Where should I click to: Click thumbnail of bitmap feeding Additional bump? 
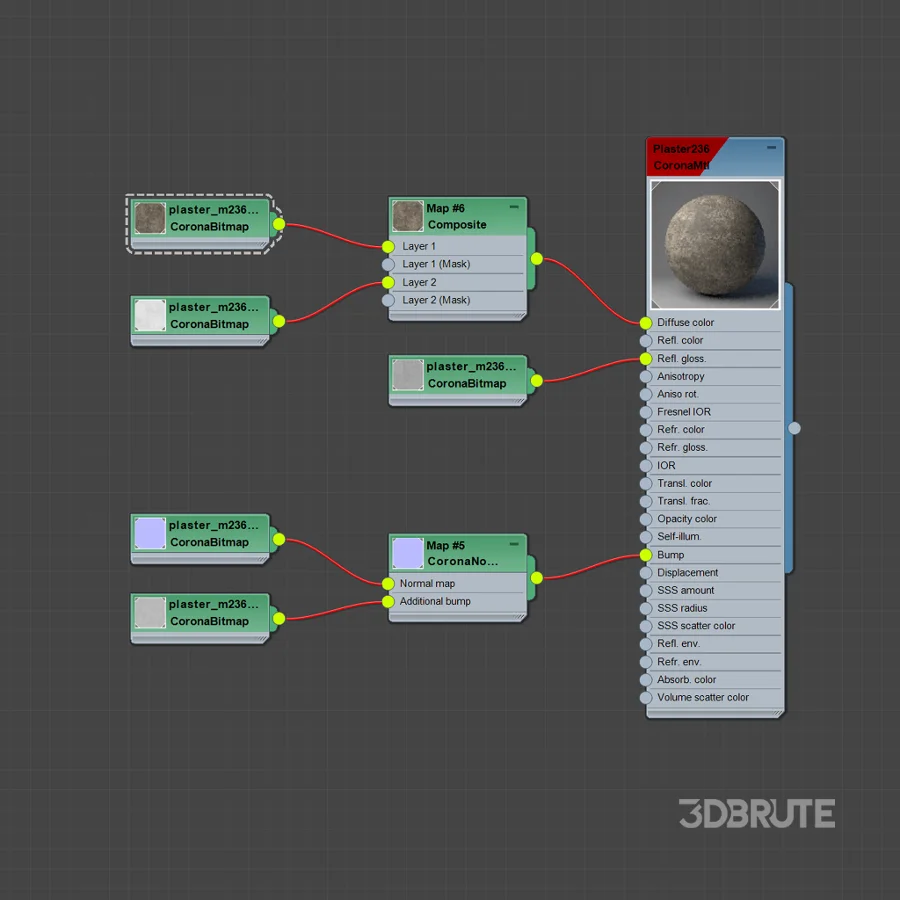(150, 612)
